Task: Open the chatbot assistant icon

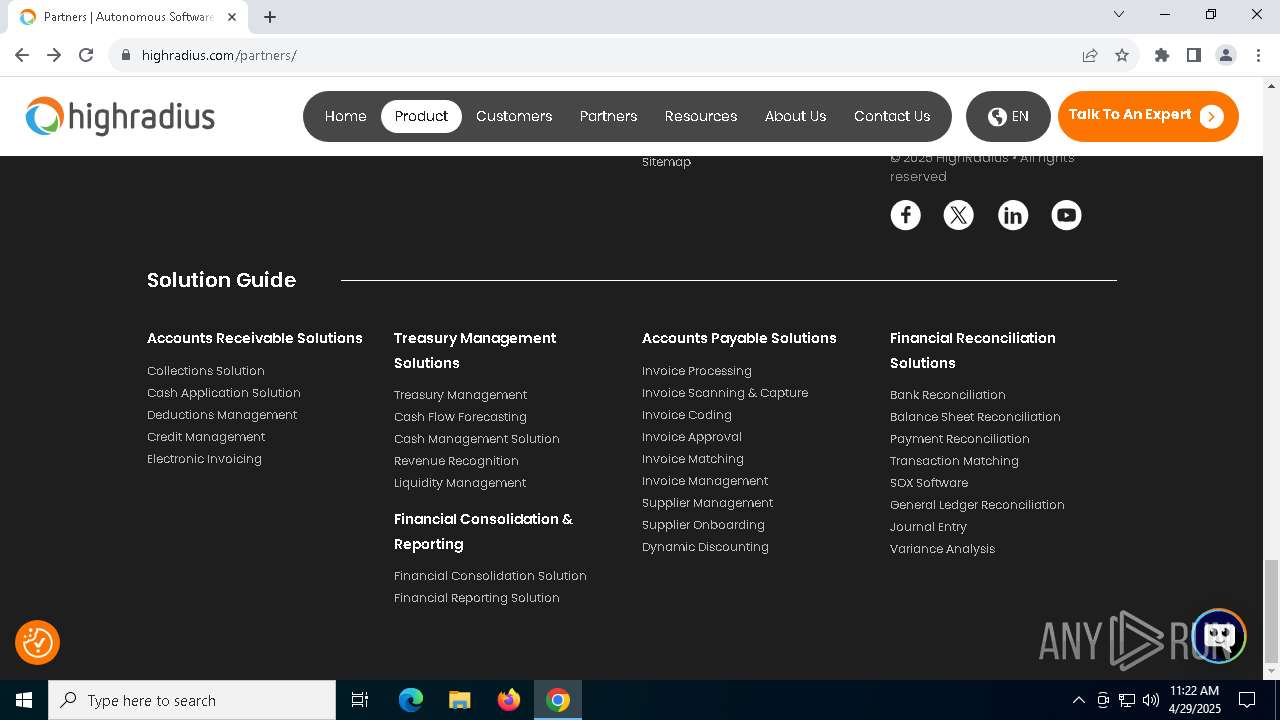Action: 1218,636
